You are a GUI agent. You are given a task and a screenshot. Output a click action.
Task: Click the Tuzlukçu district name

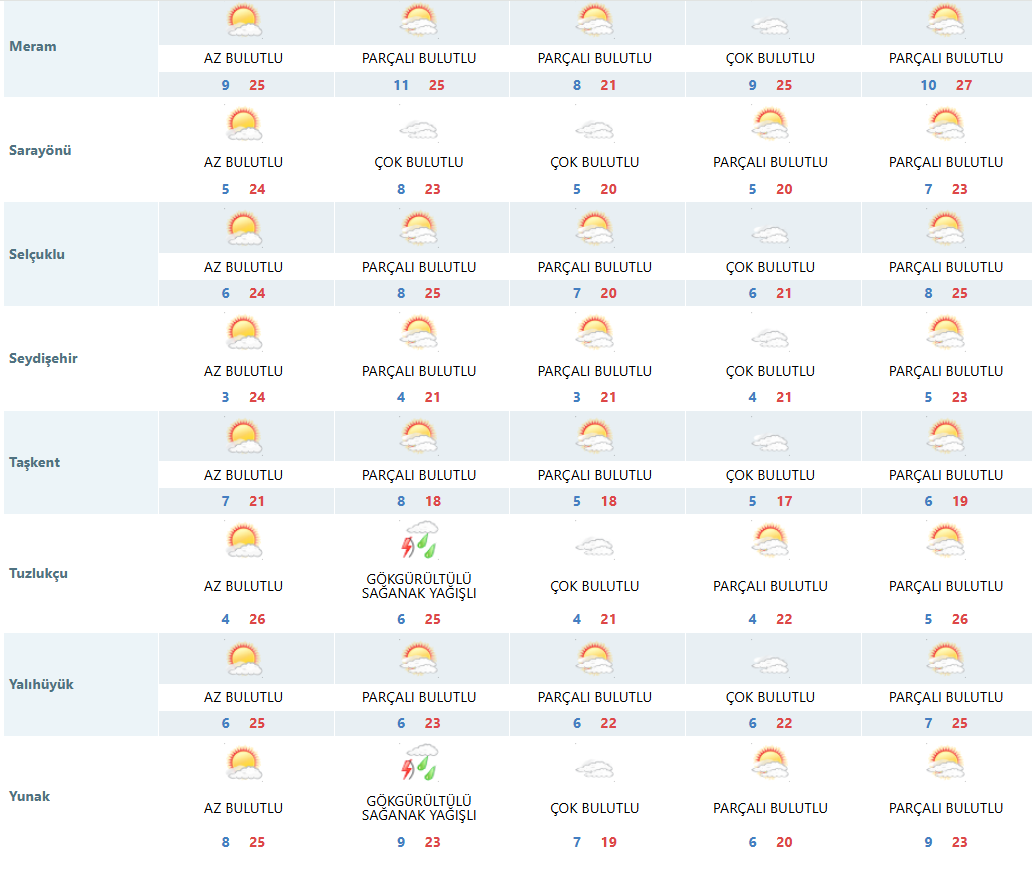pyautogui.click(x=38, y=573)
